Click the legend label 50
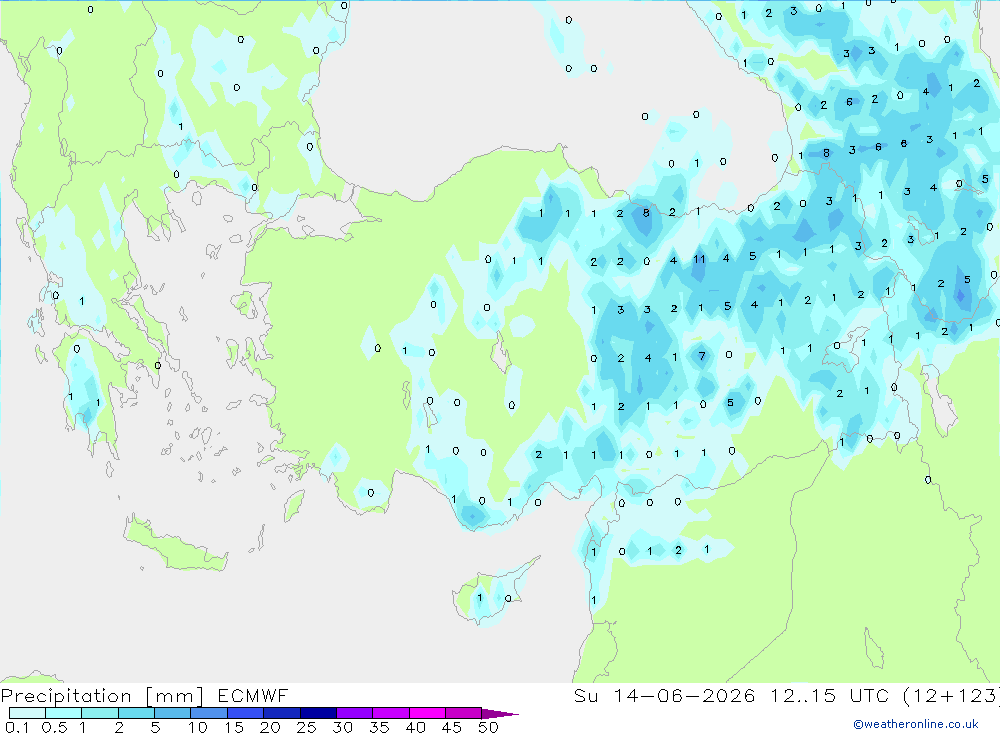Viewport: 1000px width, 733px height. click(489, 727)
